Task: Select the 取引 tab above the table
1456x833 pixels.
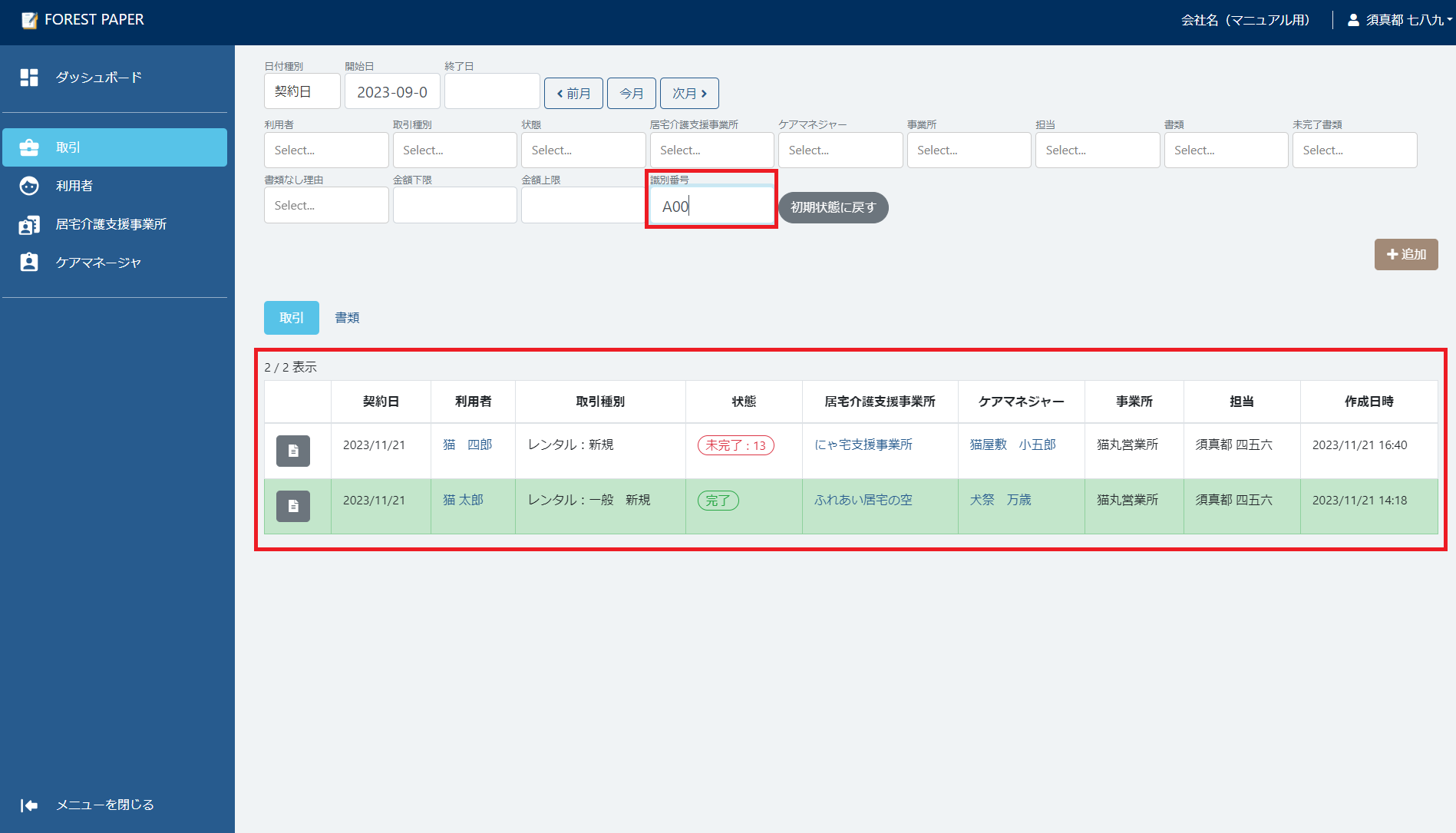Action: pos(291,318)
